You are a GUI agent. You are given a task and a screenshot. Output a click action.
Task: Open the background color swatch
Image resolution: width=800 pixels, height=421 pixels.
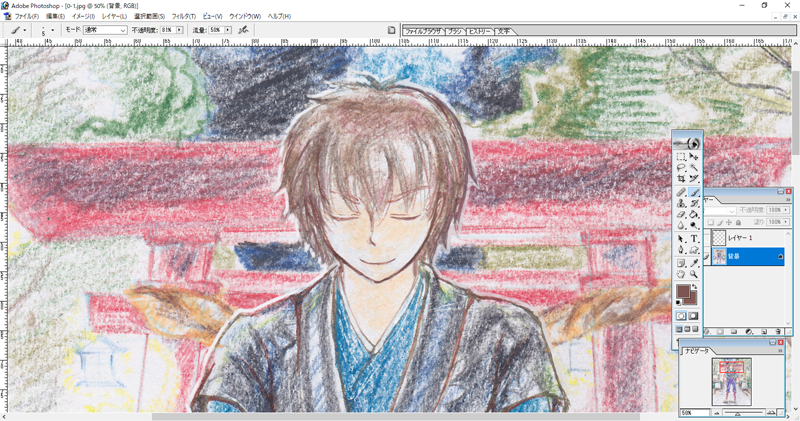coord(693,300)
